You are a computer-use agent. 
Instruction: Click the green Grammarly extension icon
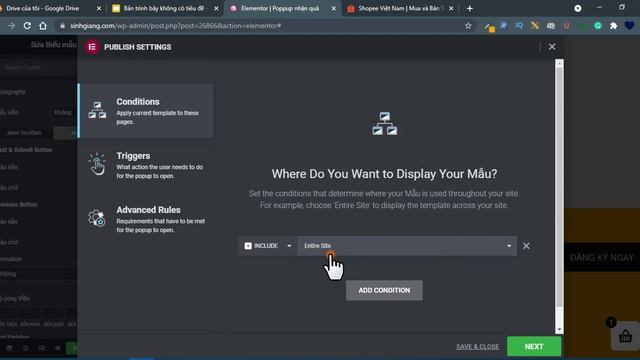click(x=598, y=26)
